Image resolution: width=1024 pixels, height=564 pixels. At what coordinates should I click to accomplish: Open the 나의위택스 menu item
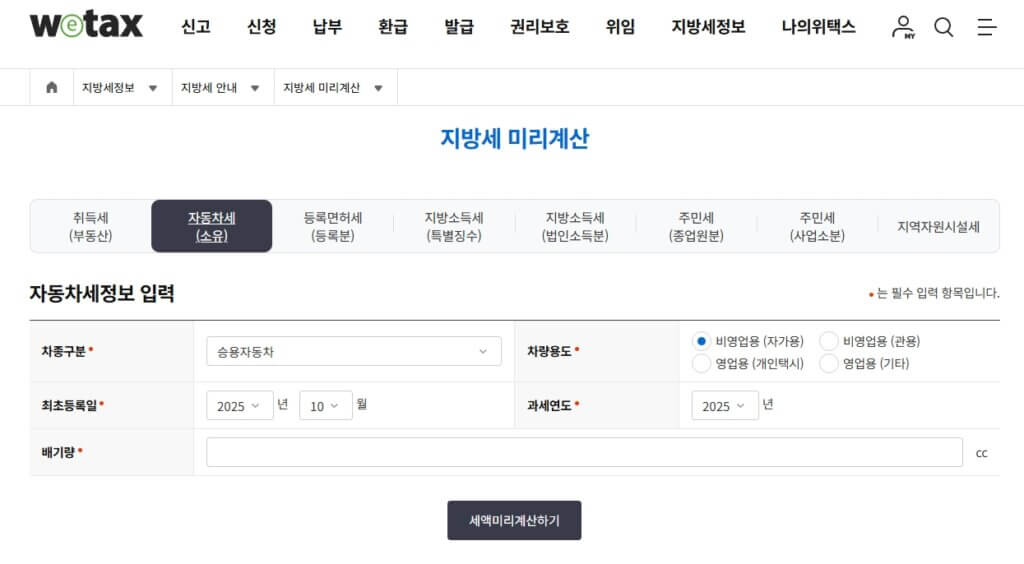point(818,27)
